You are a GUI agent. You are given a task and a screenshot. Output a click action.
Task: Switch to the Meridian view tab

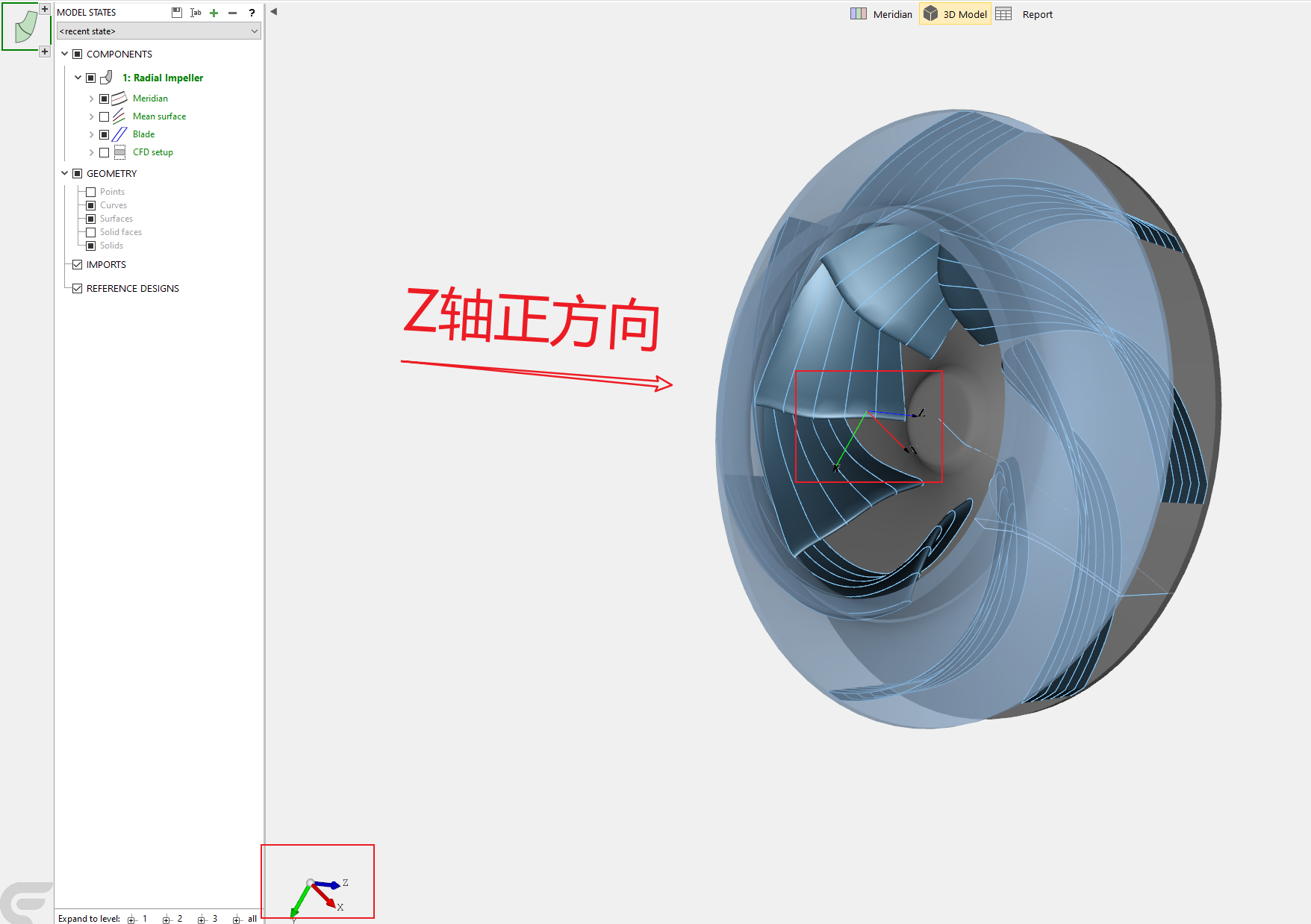coord(881,14)
